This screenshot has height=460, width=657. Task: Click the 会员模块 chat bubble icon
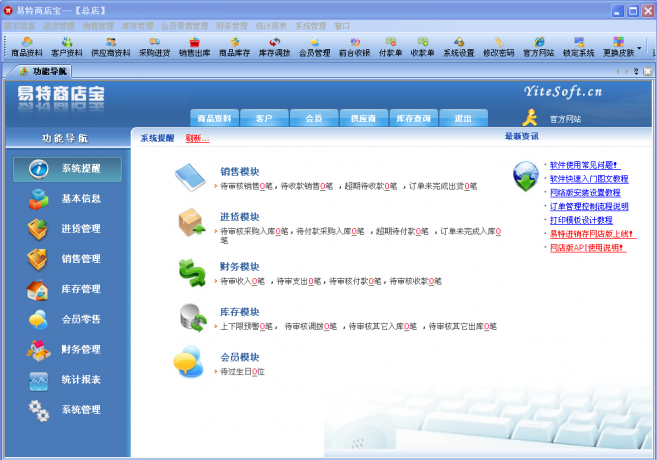[189, 362]
